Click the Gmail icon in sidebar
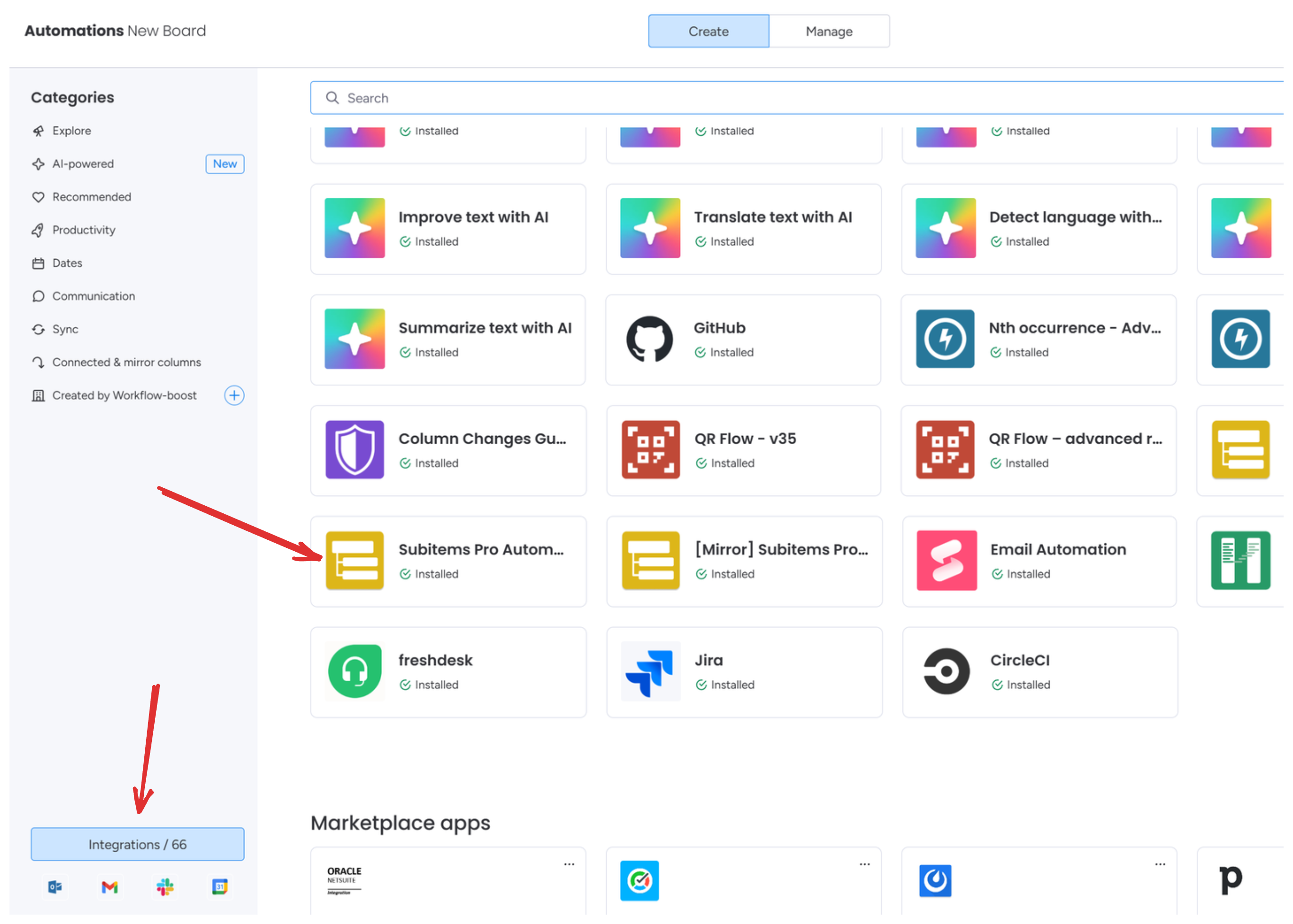This screenshot has height=924, width=1293. 109,887
